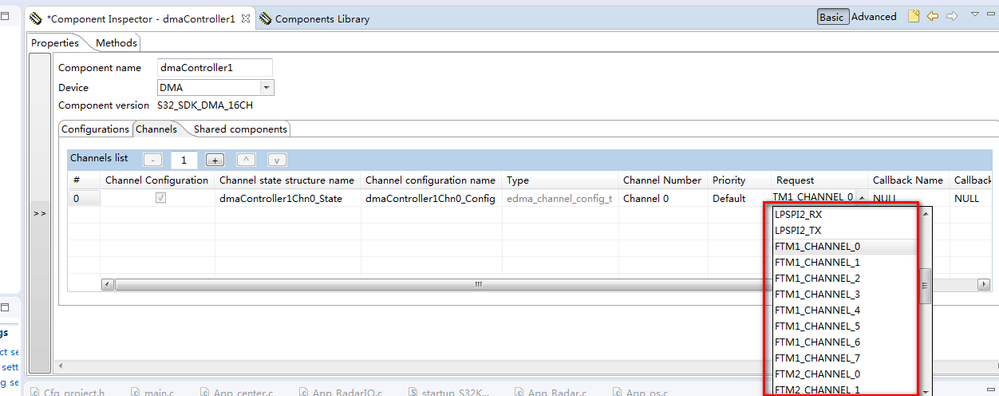Screen dimensions: 999x396
Task: Click the row number 0 cell
Action: 84,199
